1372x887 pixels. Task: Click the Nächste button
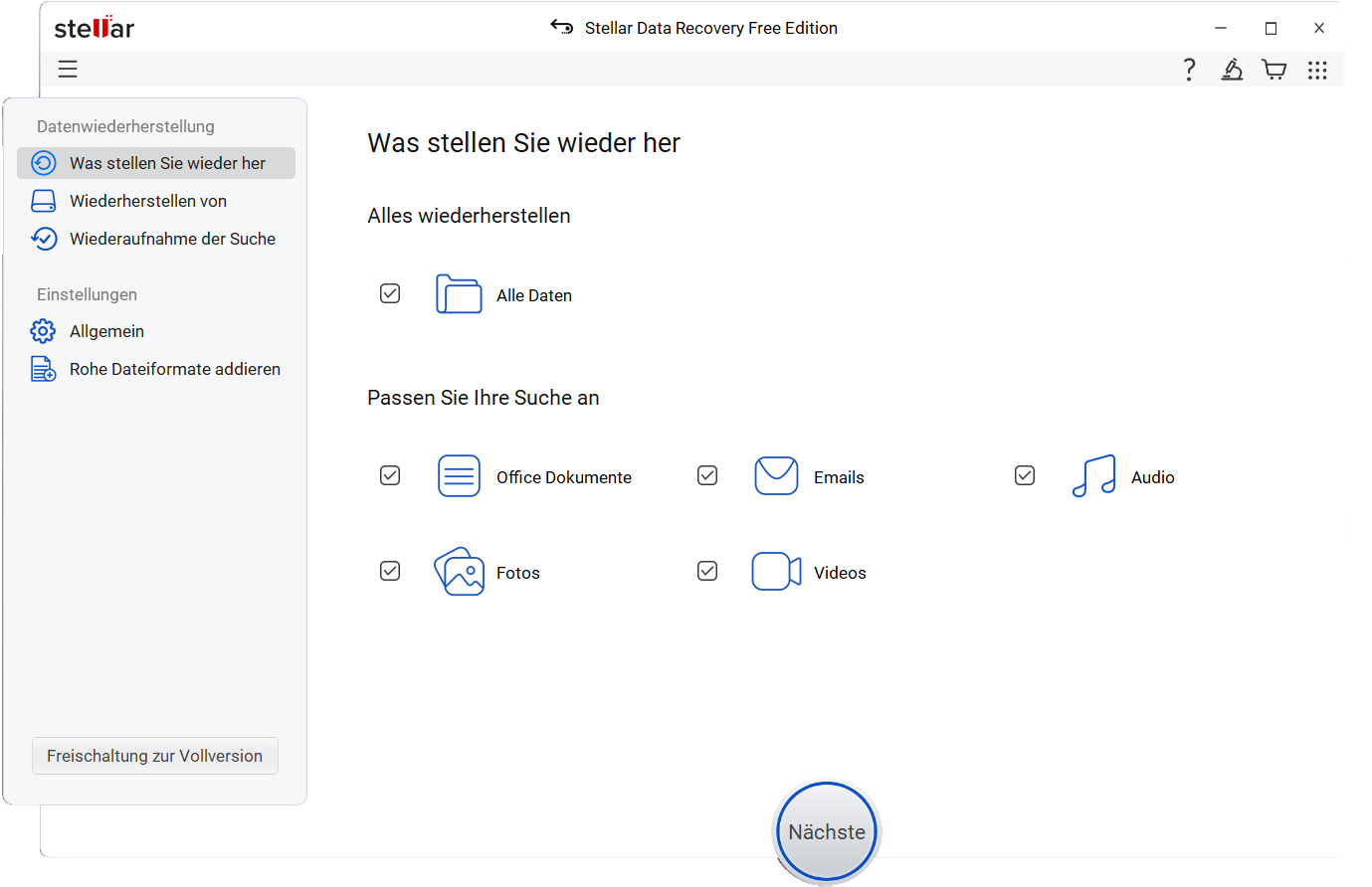[x=827, y=832]
